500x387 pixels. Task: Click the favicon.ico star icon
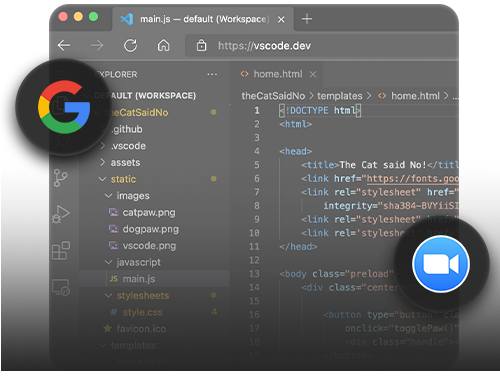(107, 329)
